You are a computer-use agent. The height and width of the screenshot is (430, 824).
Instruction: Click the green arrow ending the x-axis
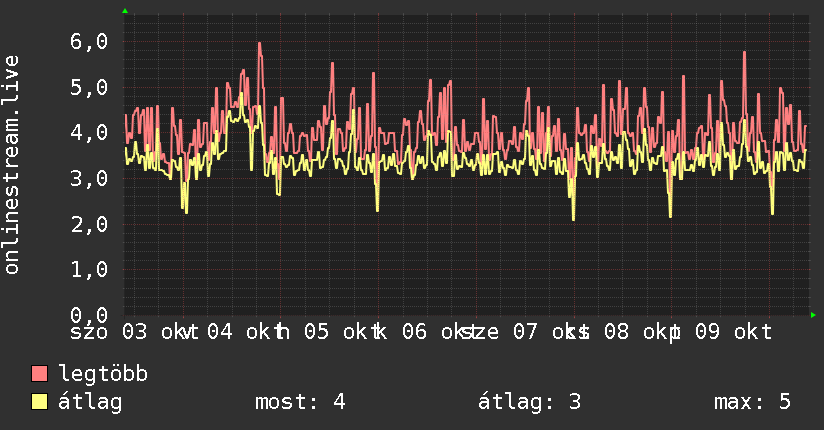pos(813,315)
